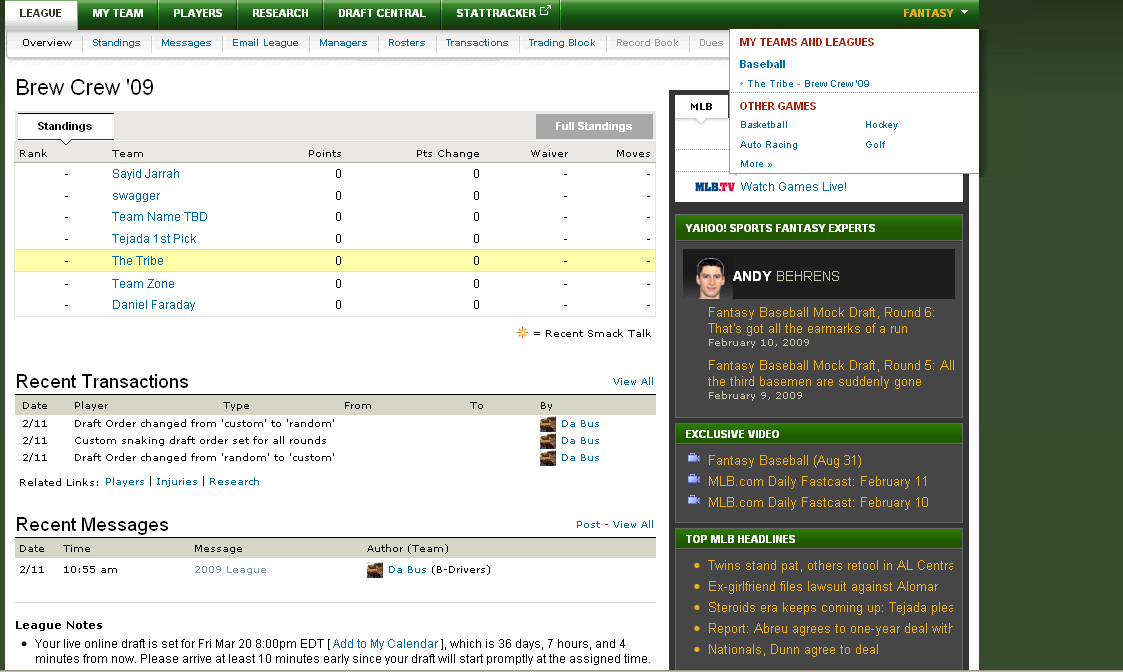
Task: Open Ex-girlfriend files lawsuit against Alomar headline
Action: pyautogui.click(x=823, y=586)
